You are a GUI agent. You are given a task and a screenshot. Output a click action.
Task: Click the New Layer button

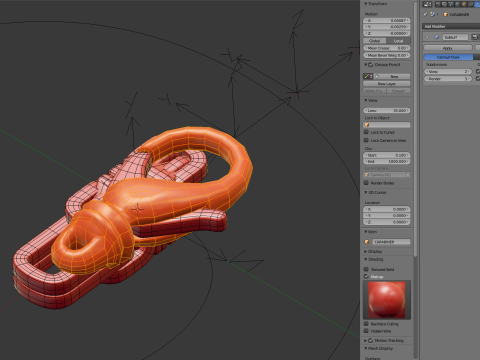point(387,84)
